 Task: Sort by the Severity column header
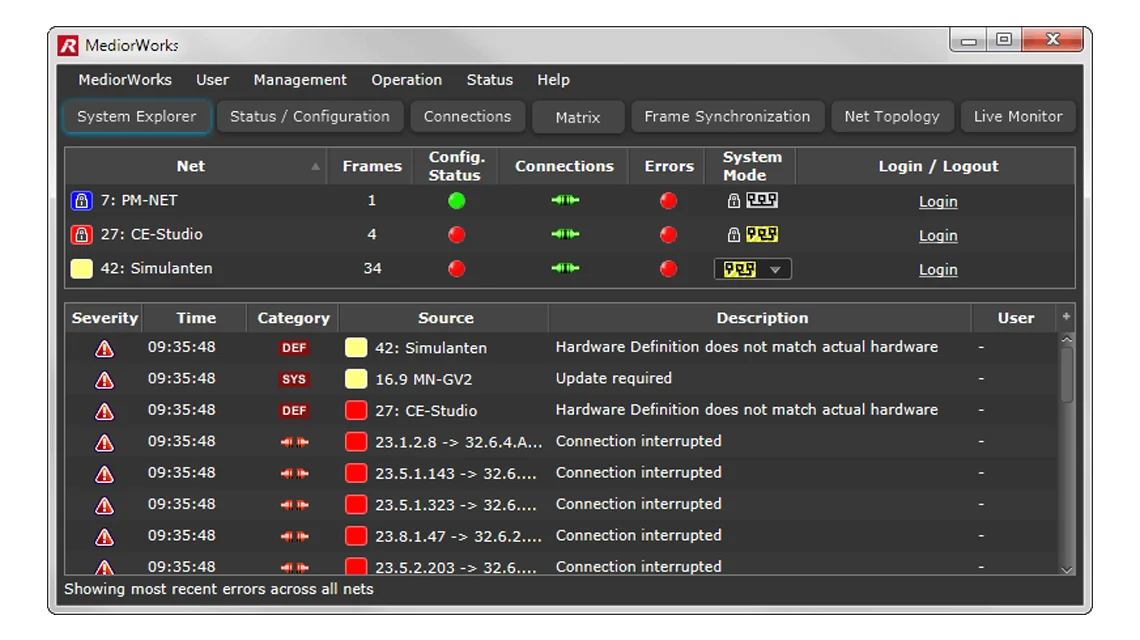[x=105, y=318]
